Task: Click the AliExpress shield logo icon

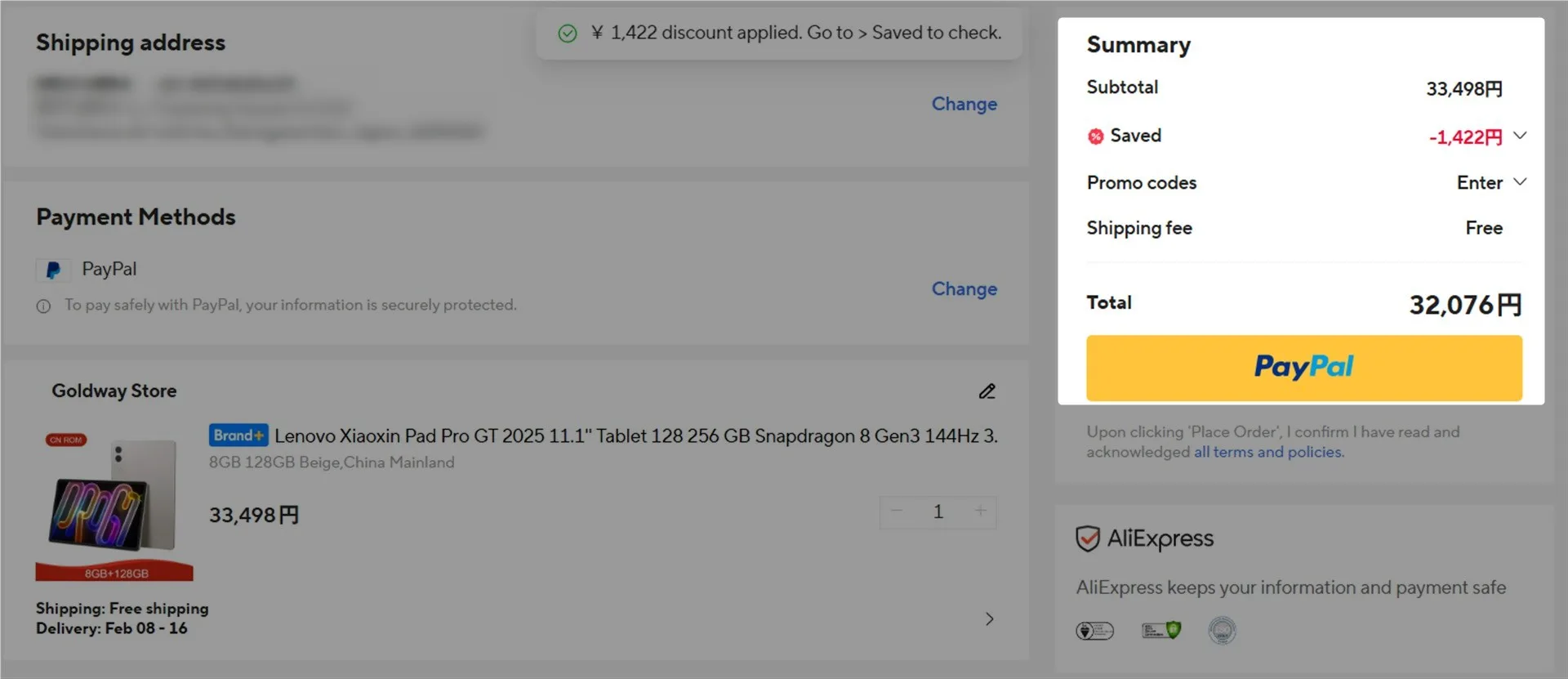Action: pos(1088,539)
